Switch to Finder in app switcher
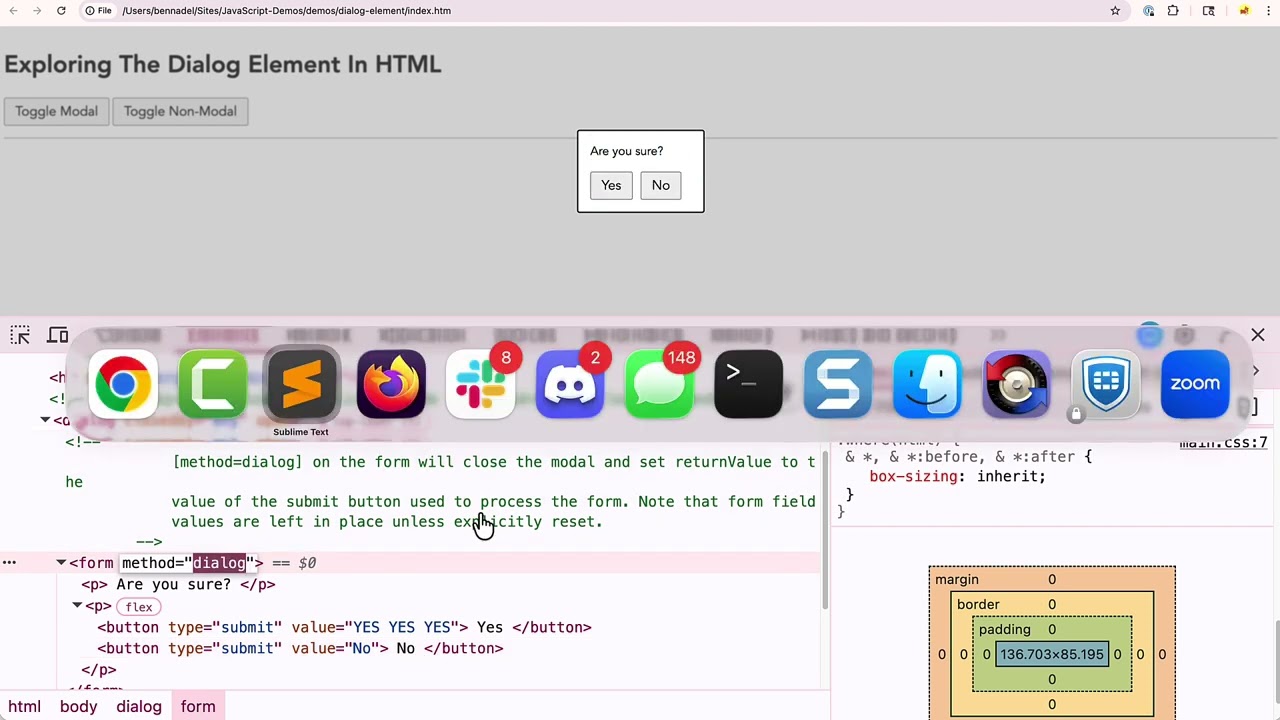 point(927,384)
